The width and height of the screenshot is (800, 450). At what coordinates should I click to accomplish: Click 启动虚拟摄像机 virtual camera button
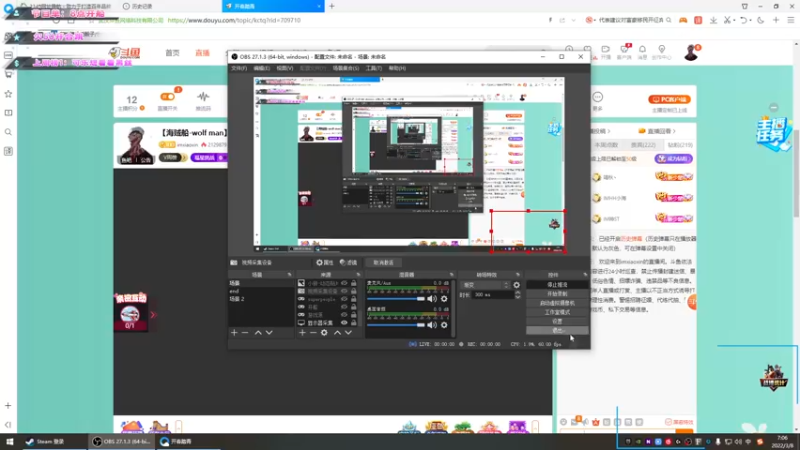[x=557, y=303]
